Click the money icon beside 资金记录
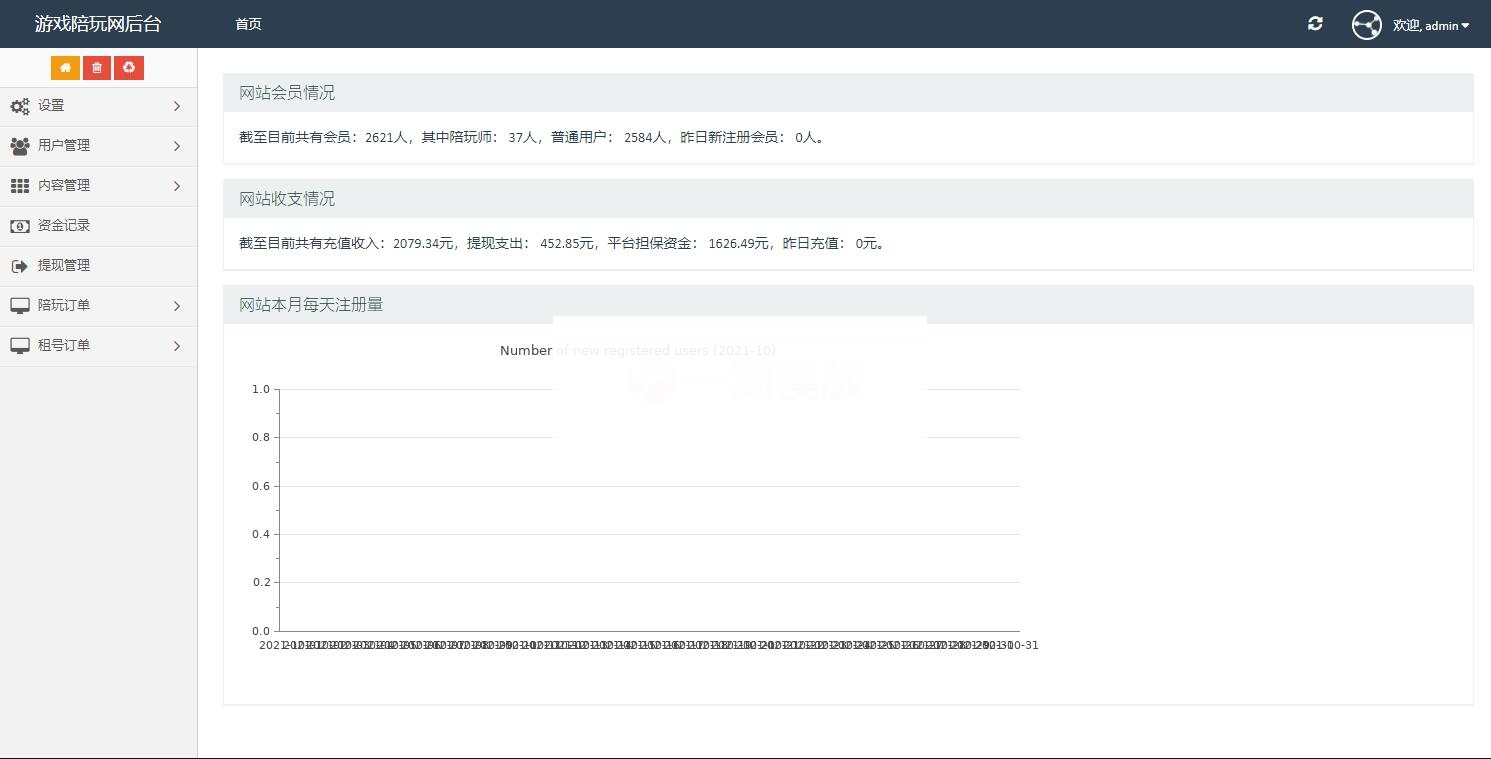1491x759 pixels. pyautogui.click(x=20, y=226)
